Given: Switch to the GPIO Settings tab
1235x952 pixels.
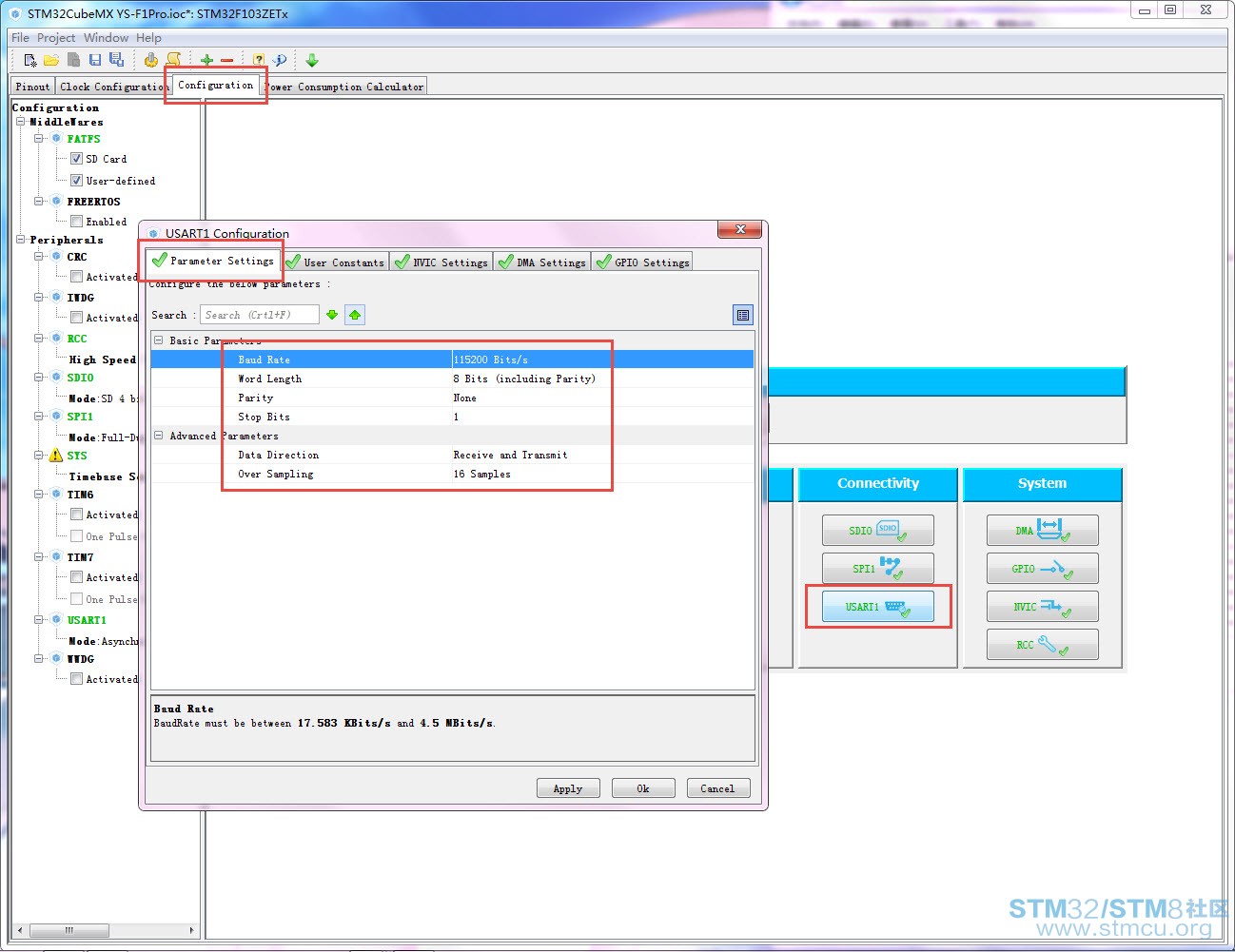Looking at the screenshot, I should coord(642,262).
